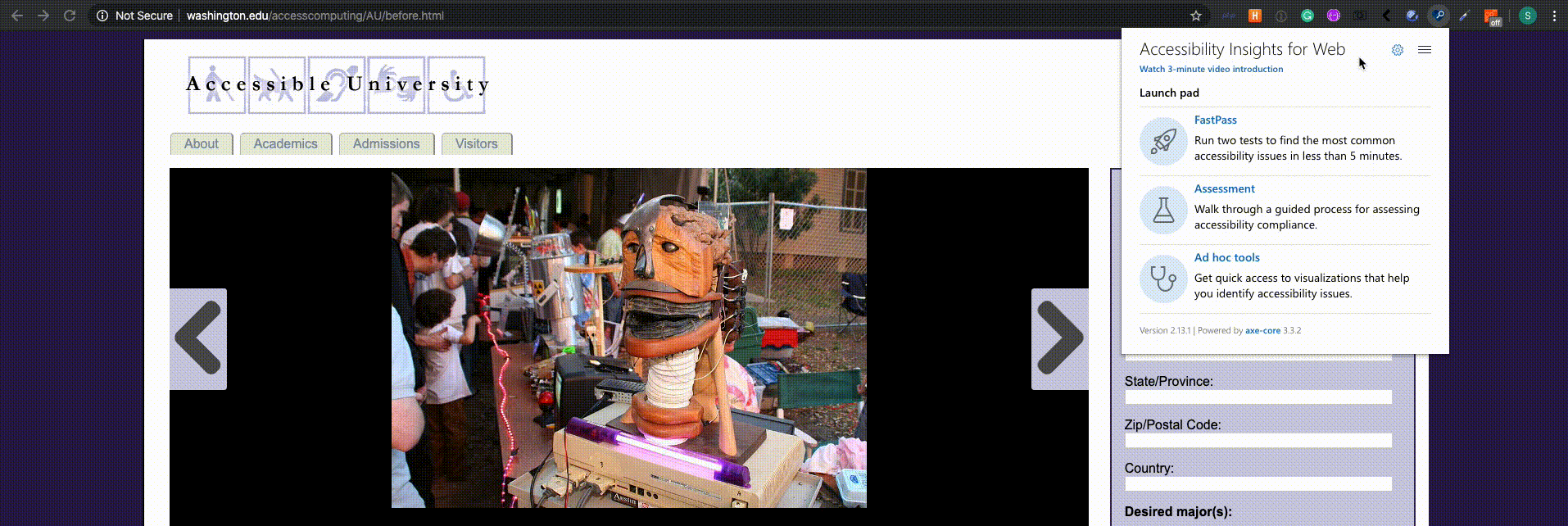Click the blue globe extension icon
This screenshot has height=526, width=1568.
click(x=1412, y=16)
